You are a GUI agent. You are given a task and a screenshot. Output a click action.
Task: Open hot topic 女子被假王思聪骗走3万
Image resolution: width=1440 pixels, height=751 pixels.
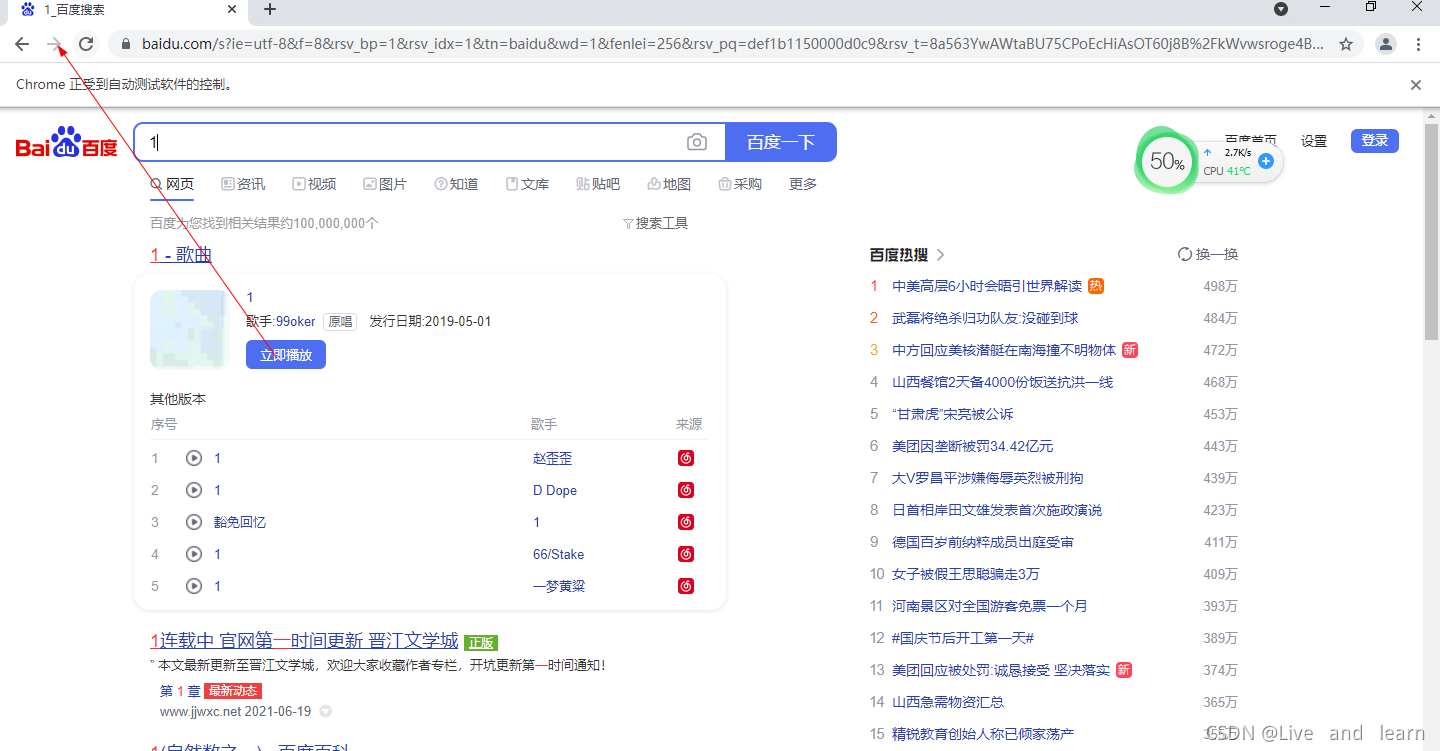[966, 574]
